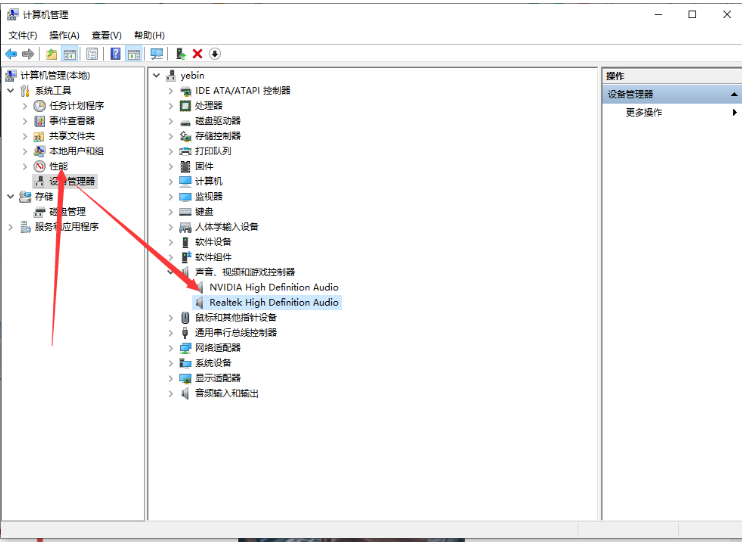Select NVIDIA High Definition Audio device
The height and width of the screenshot is (542, 742).
[273, 287]
